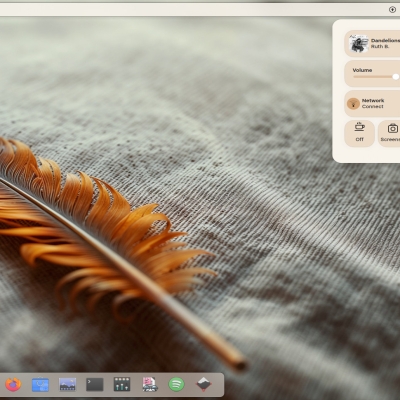Viewport: 400px width, 400px height.
Task: Open the pink document app in the dock
Action: 149,385
